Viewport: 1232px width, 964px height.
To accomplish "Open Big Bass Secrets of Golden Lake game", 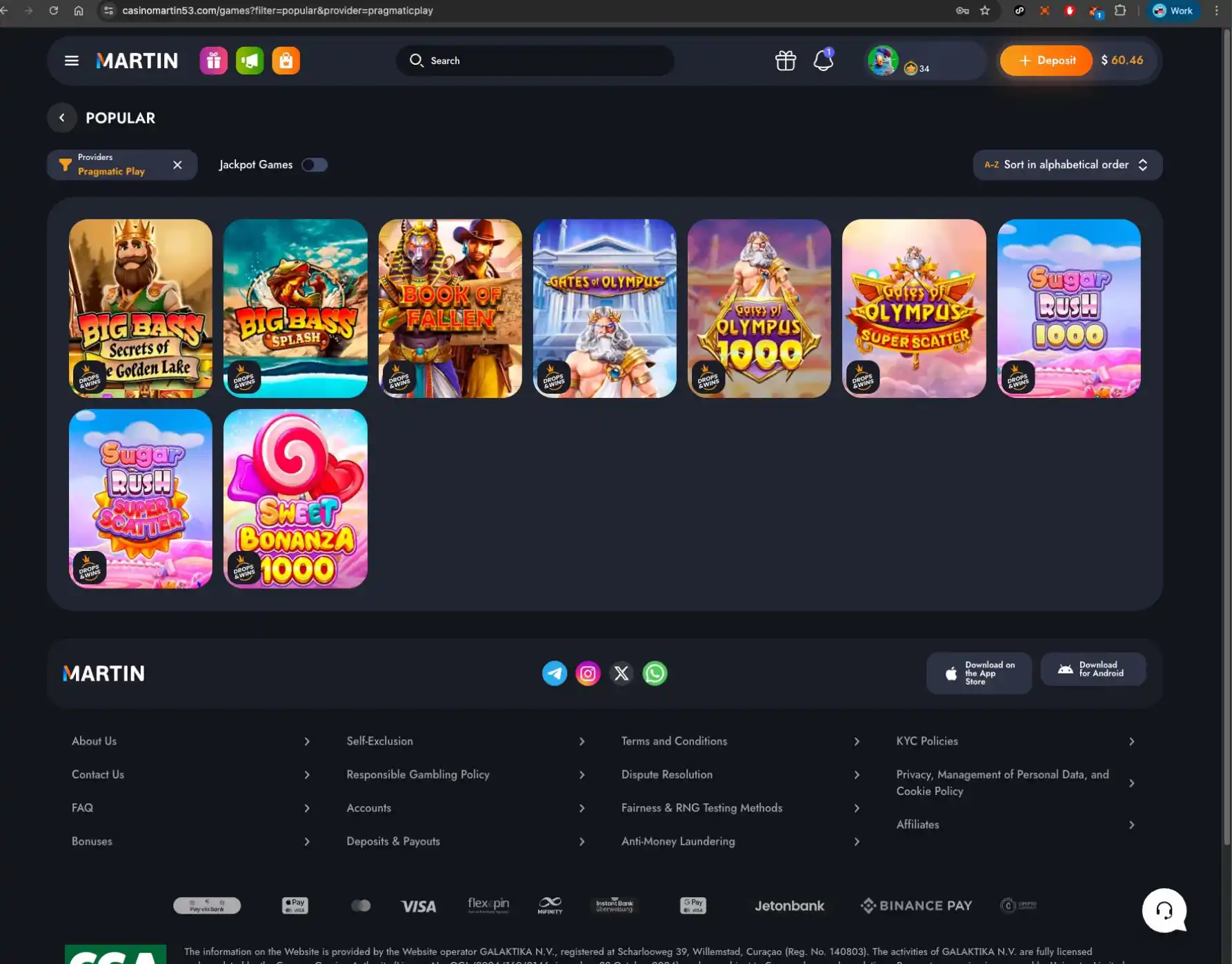I will pos(141,308).
